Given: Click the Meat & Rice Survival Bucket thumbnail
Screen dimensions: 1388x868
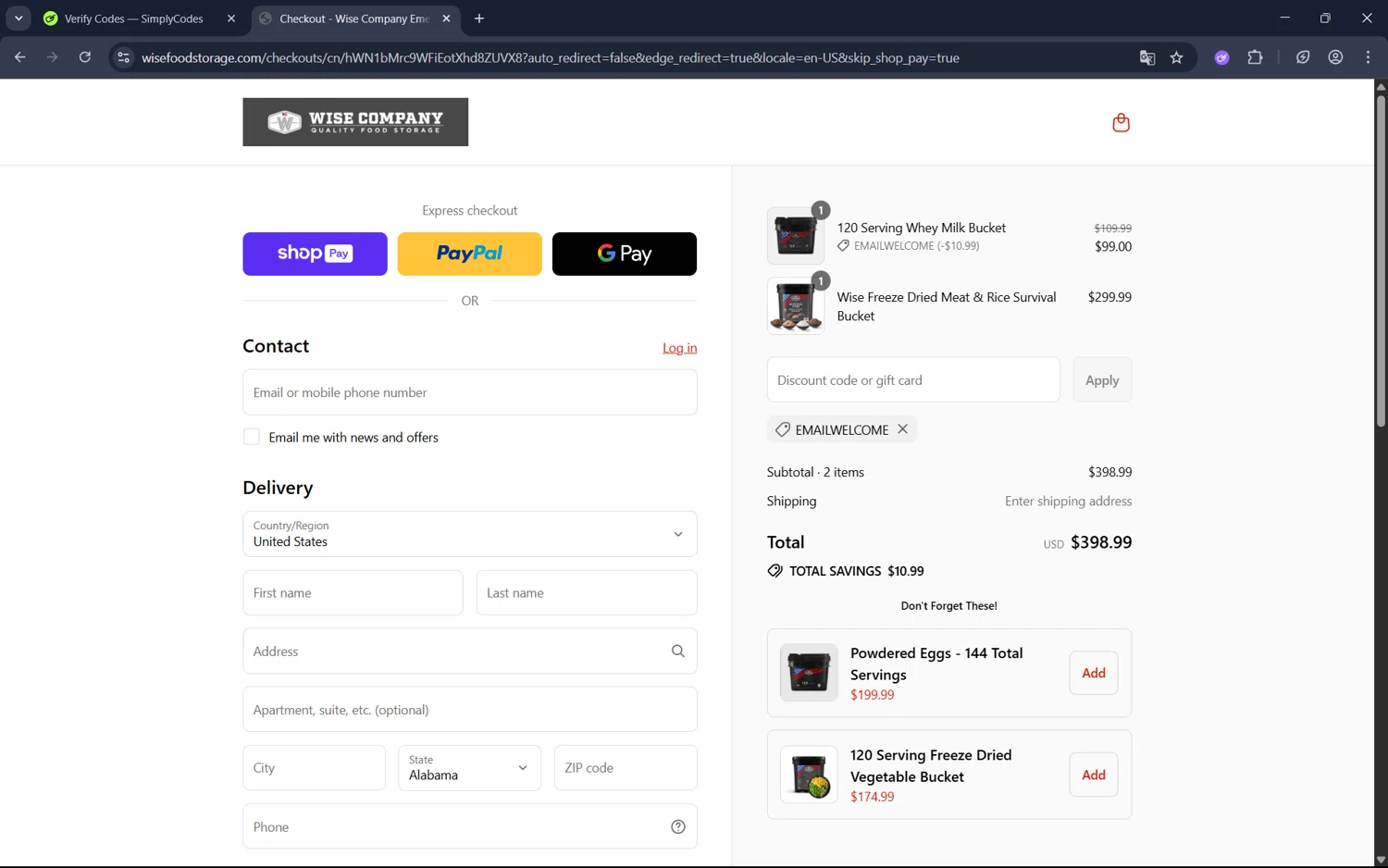Looking at the screenshot, I should [796, 305].
